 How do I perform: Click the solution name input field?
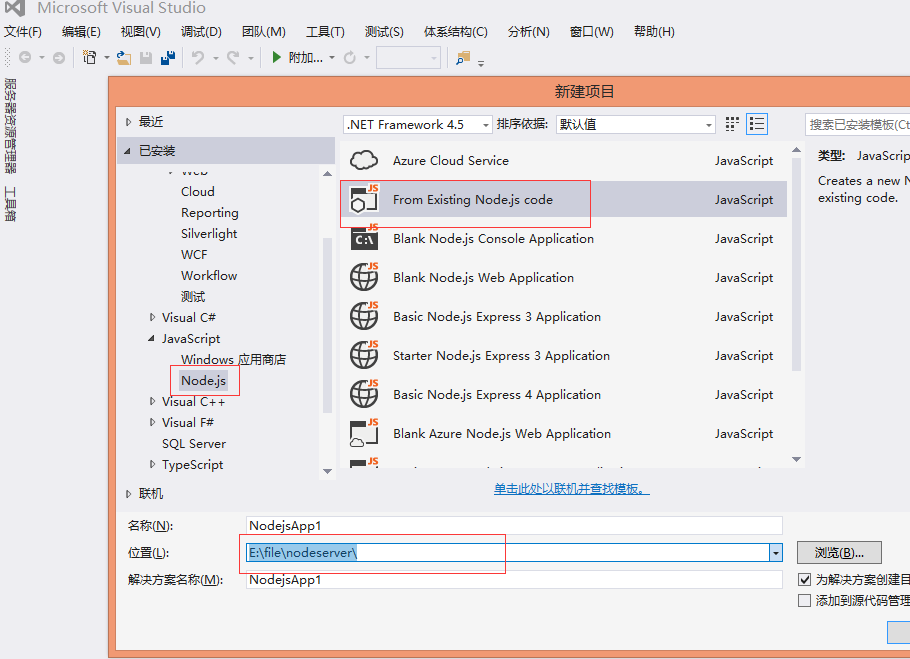click(x=514, y=580)
